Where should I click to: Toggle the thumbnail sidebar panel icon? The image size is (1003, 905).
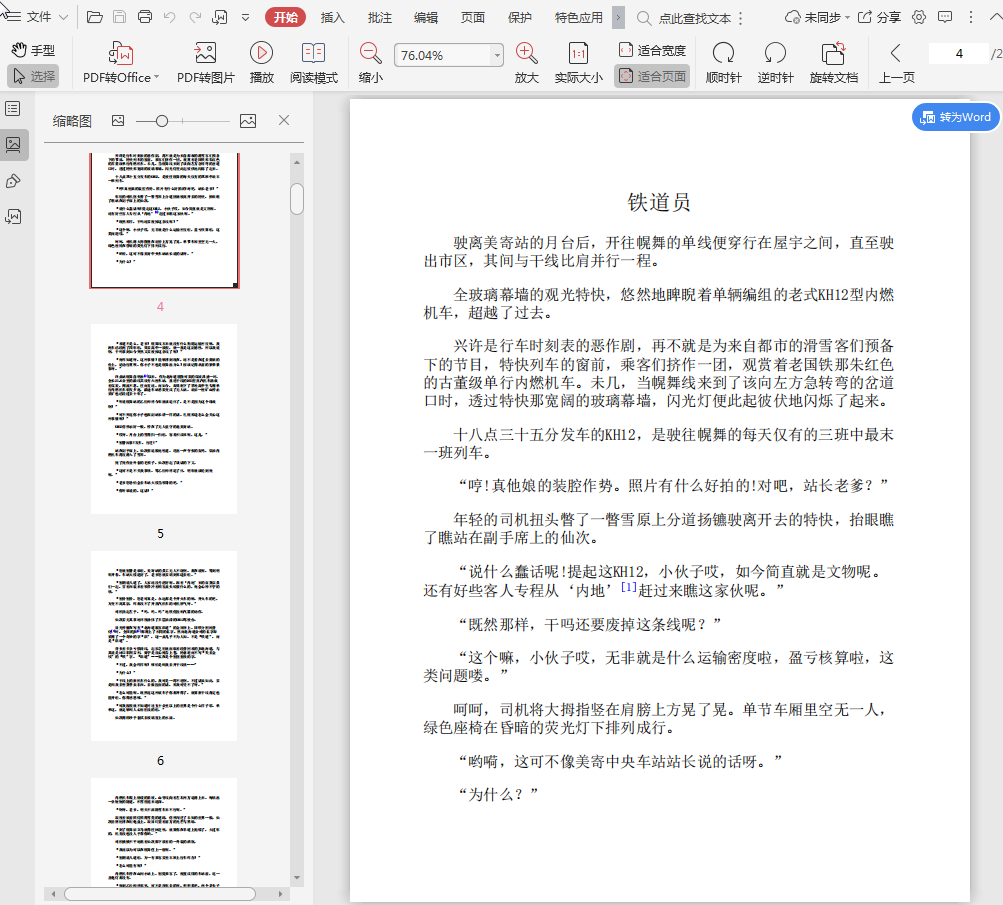coord(13,145)
